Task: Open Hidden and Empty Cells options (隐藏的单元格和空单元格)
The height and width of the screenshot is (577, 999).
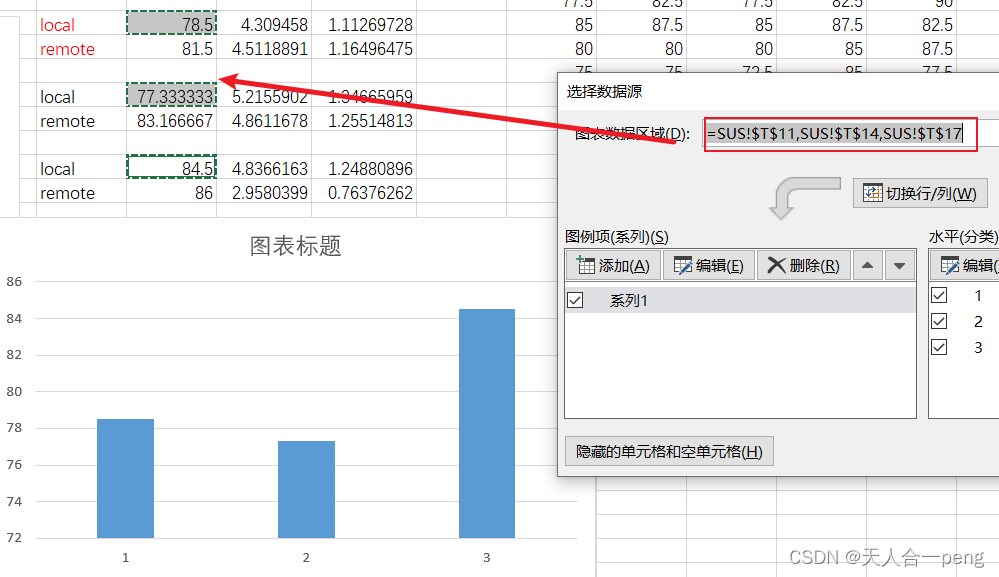Action: click(x=669, y=452)
